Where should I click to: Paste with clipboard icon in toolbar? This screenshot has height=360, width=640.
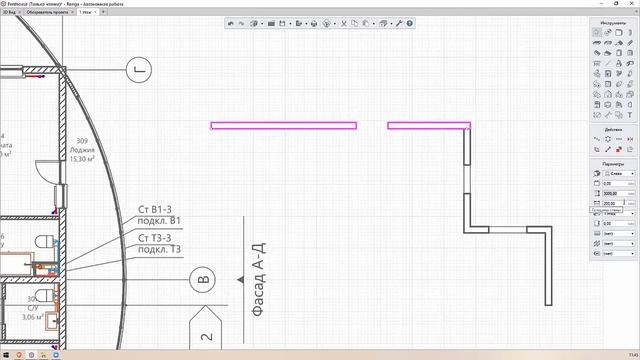pos(366,24)
